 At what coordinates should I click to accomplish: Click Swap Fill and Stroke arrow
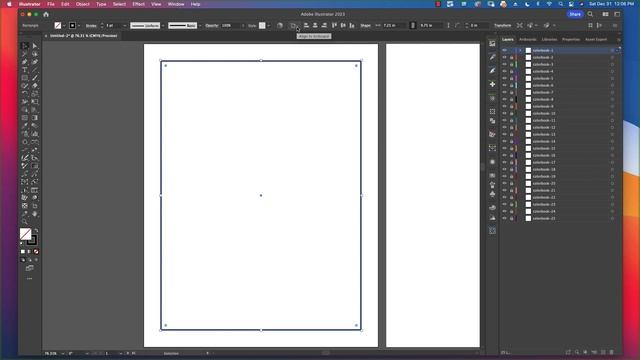(x=36, y=231)
